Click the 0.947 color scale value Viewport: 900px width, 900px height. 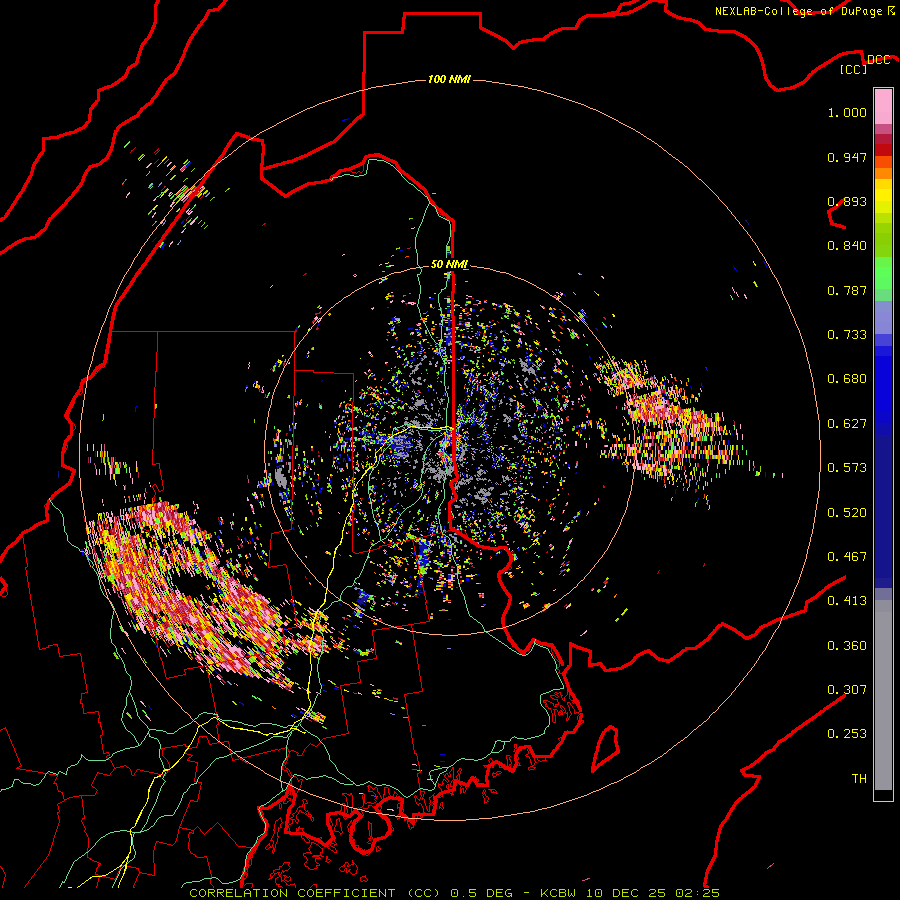point(847,157)
